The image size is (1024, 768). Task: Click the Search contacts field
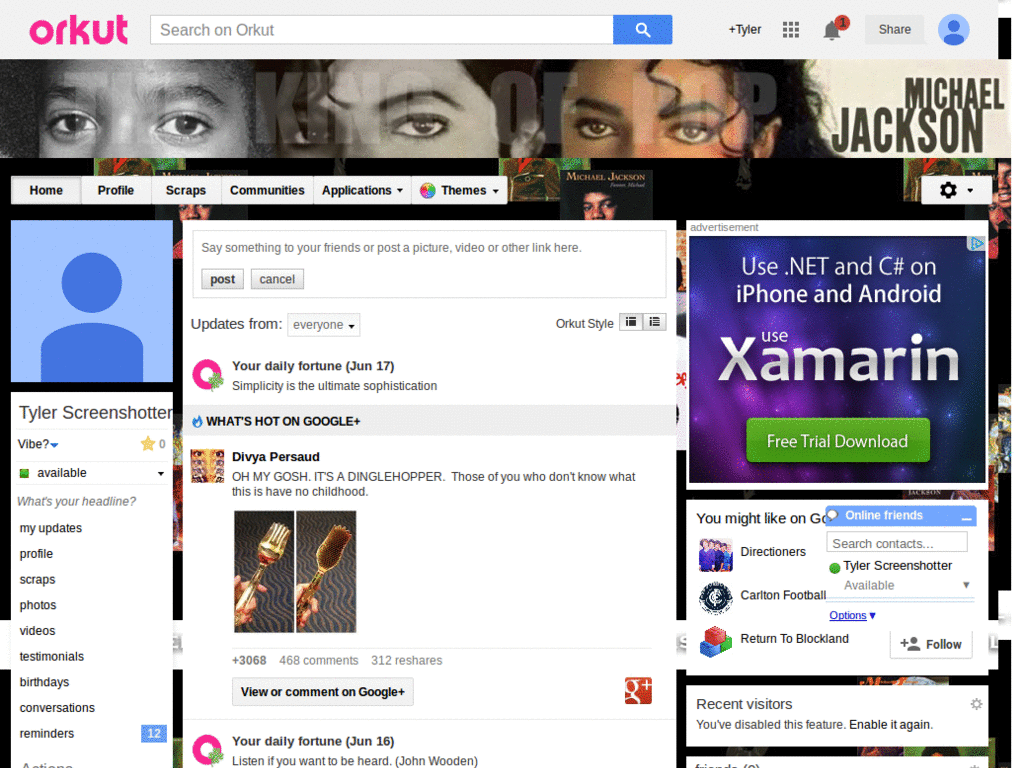897,543
